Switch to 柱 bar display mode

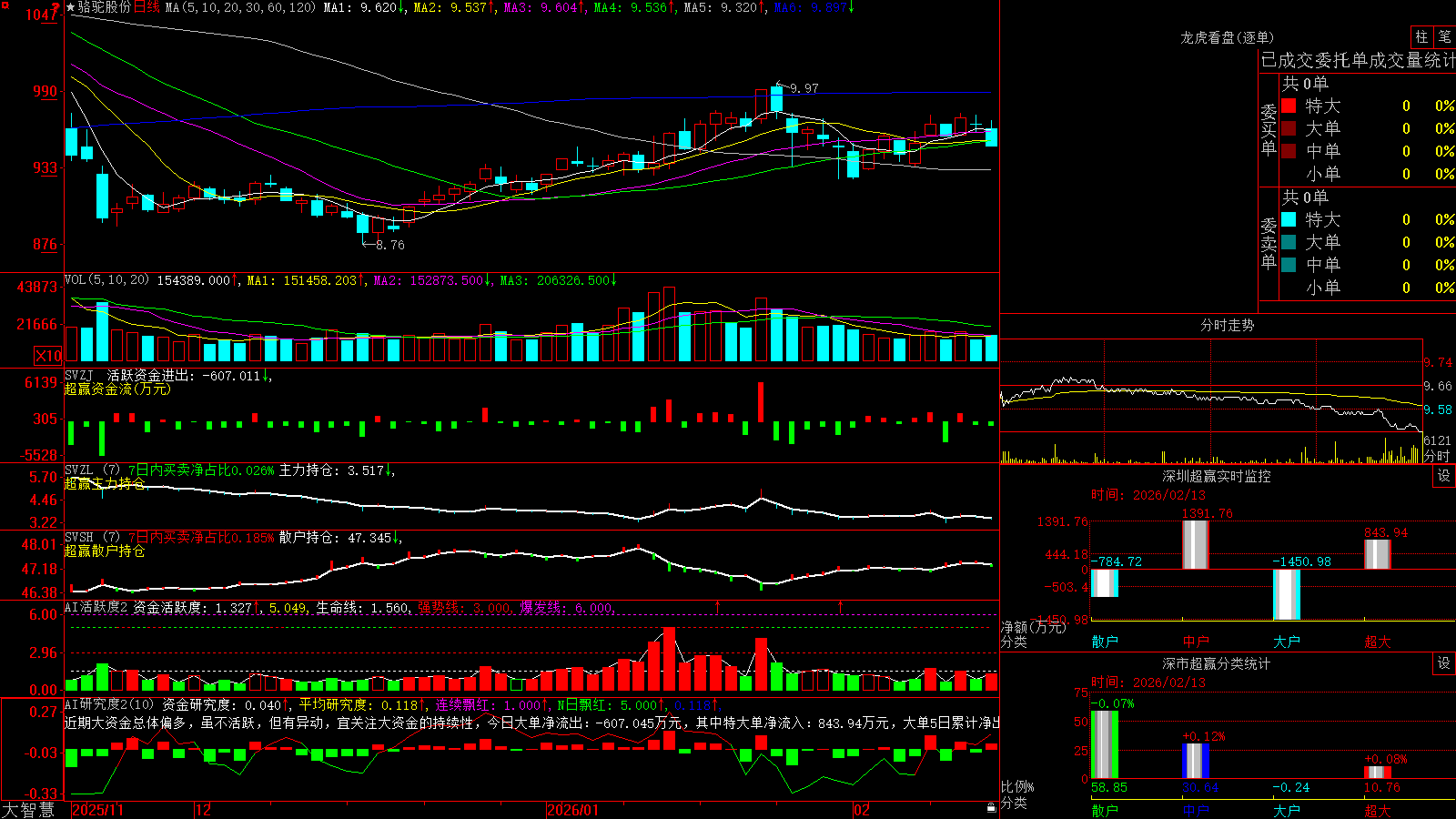coord(1421,36)
